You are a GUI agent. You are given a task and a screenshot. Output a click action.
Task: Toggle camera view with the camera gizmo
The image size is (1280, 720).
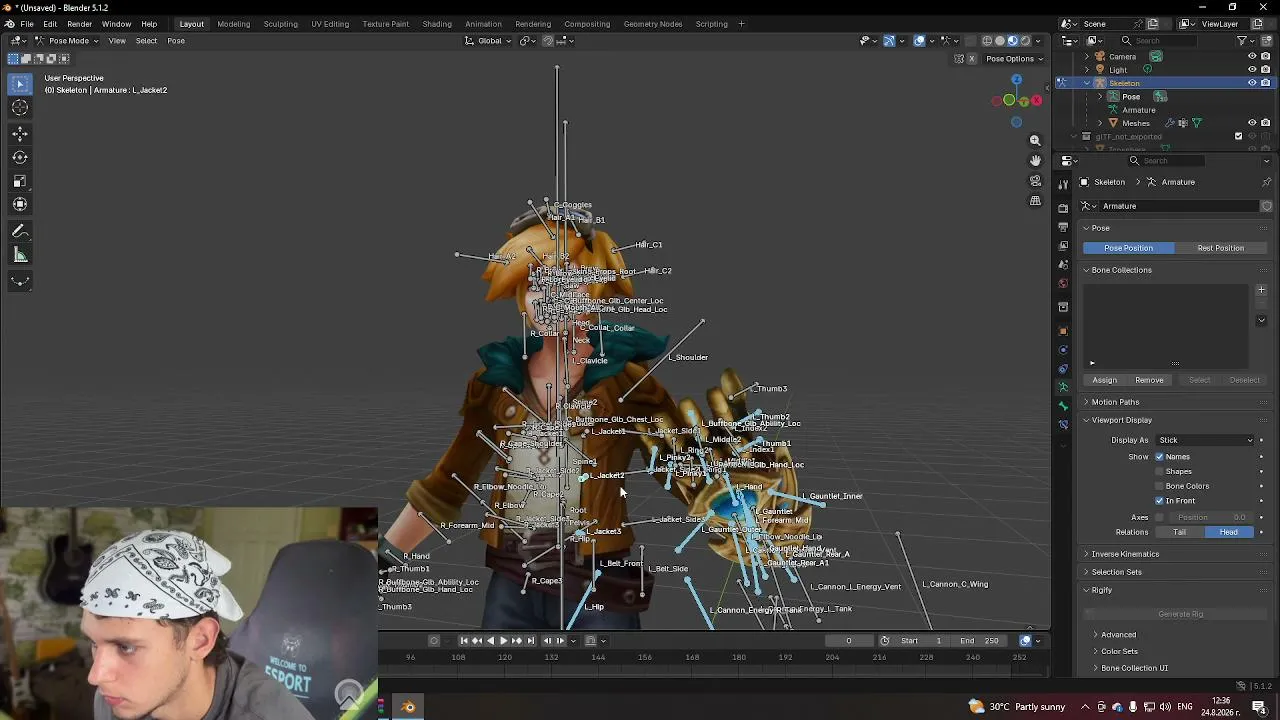(x=1035, y=181)
